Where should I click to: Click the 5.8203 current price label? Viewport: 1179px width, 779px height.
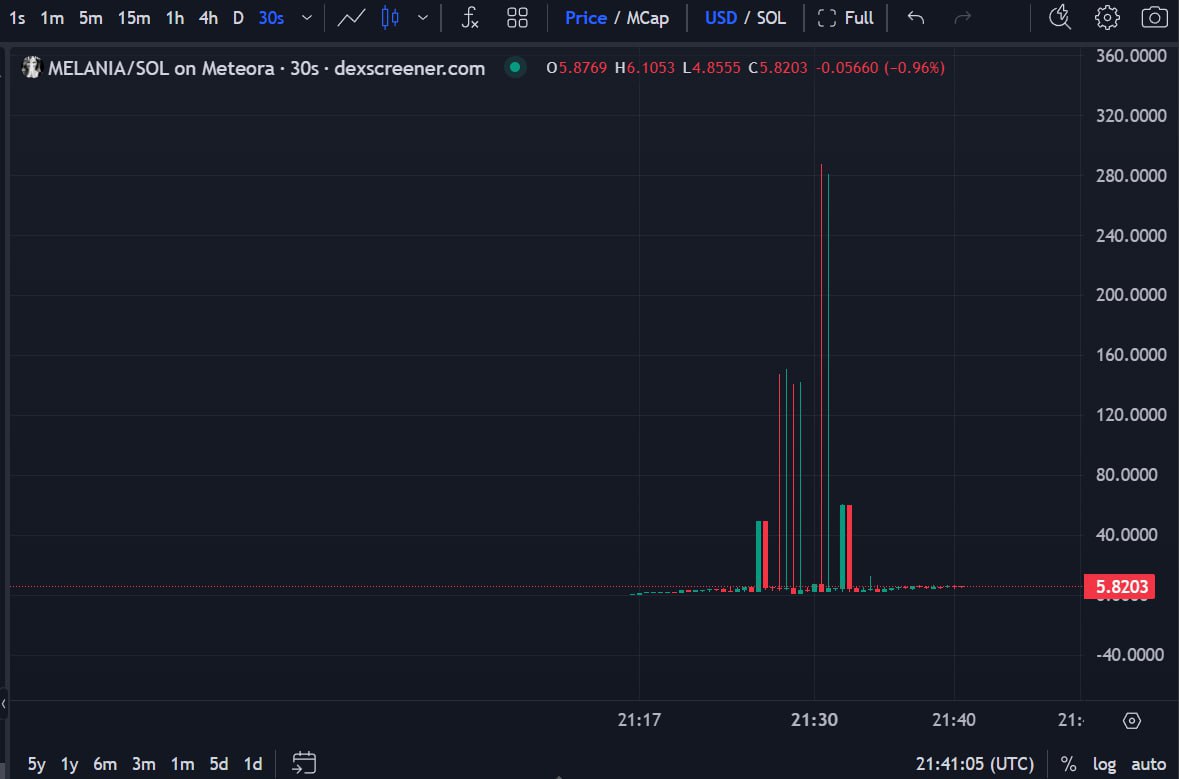1120,587
